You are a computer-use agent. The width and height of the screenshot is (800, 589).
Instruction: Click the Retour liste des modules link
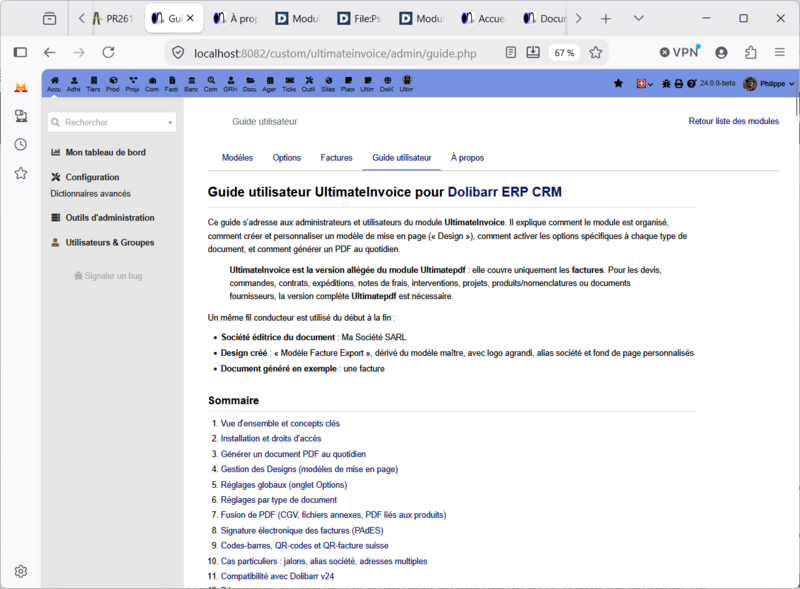tap(734, 121)
